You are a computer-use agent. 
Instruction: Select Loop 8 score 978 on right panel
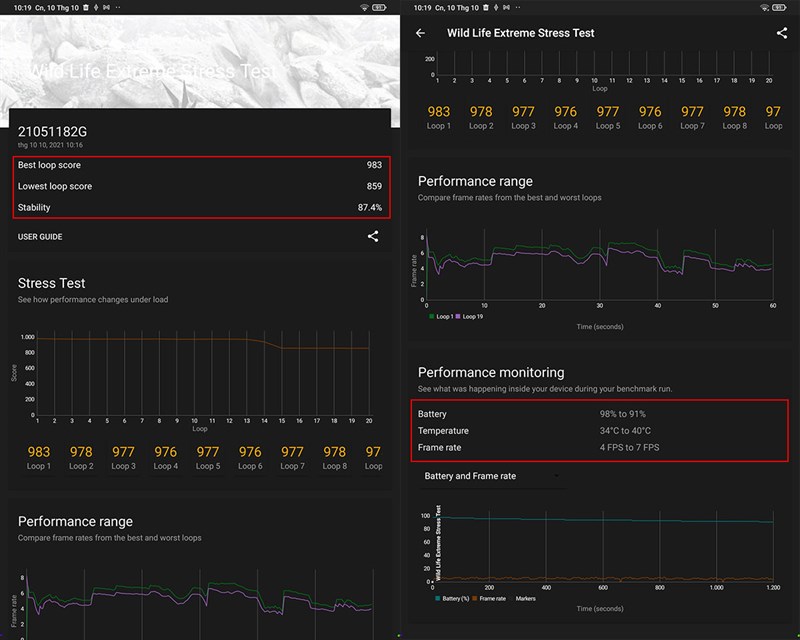734,117
